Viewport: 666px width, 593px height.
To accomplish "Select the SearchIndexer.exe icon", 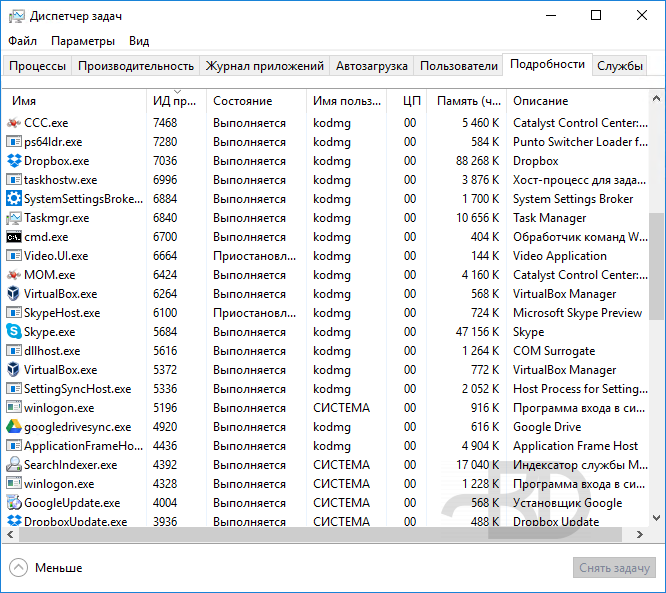I will (x=14, y=465).
